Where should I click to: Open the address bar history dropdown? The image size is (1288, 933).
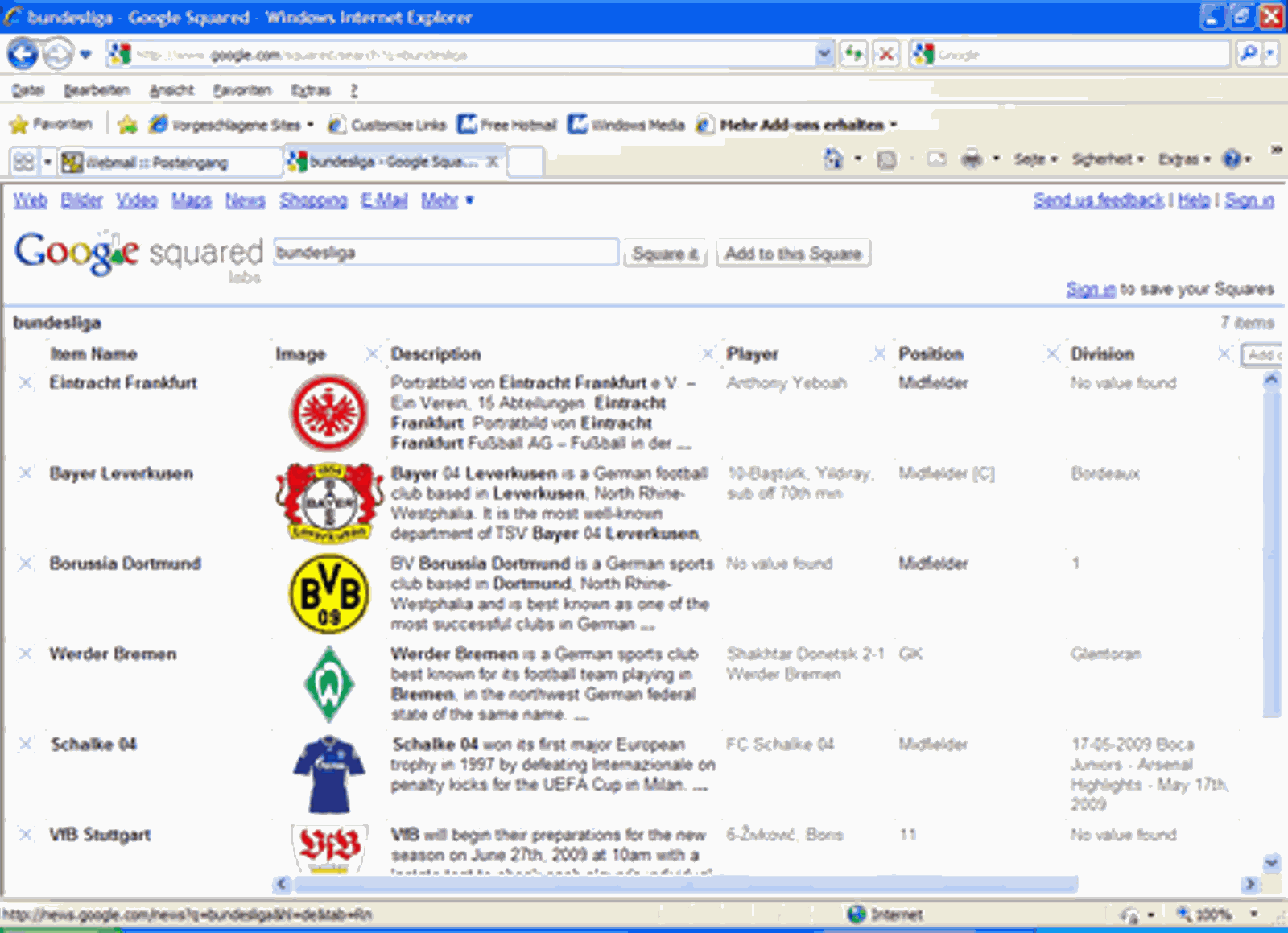pos(824,55)
